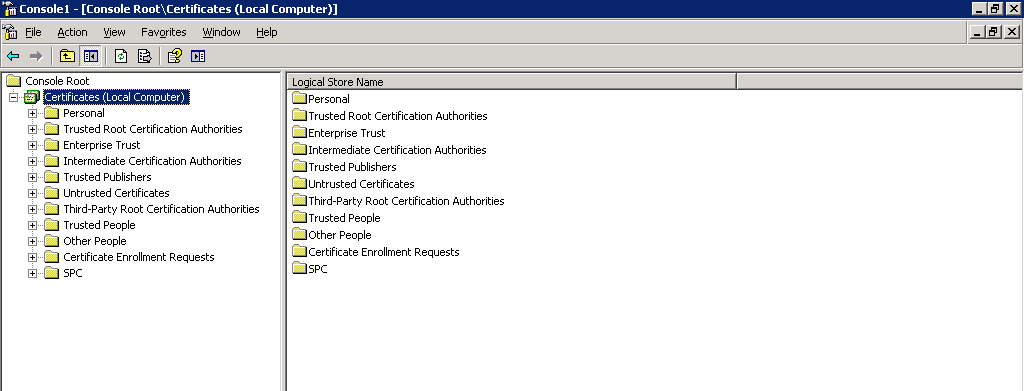Expand the Trusted People tree node
The height and width of the screenshot is (391, 1024).
coord(32,225)
